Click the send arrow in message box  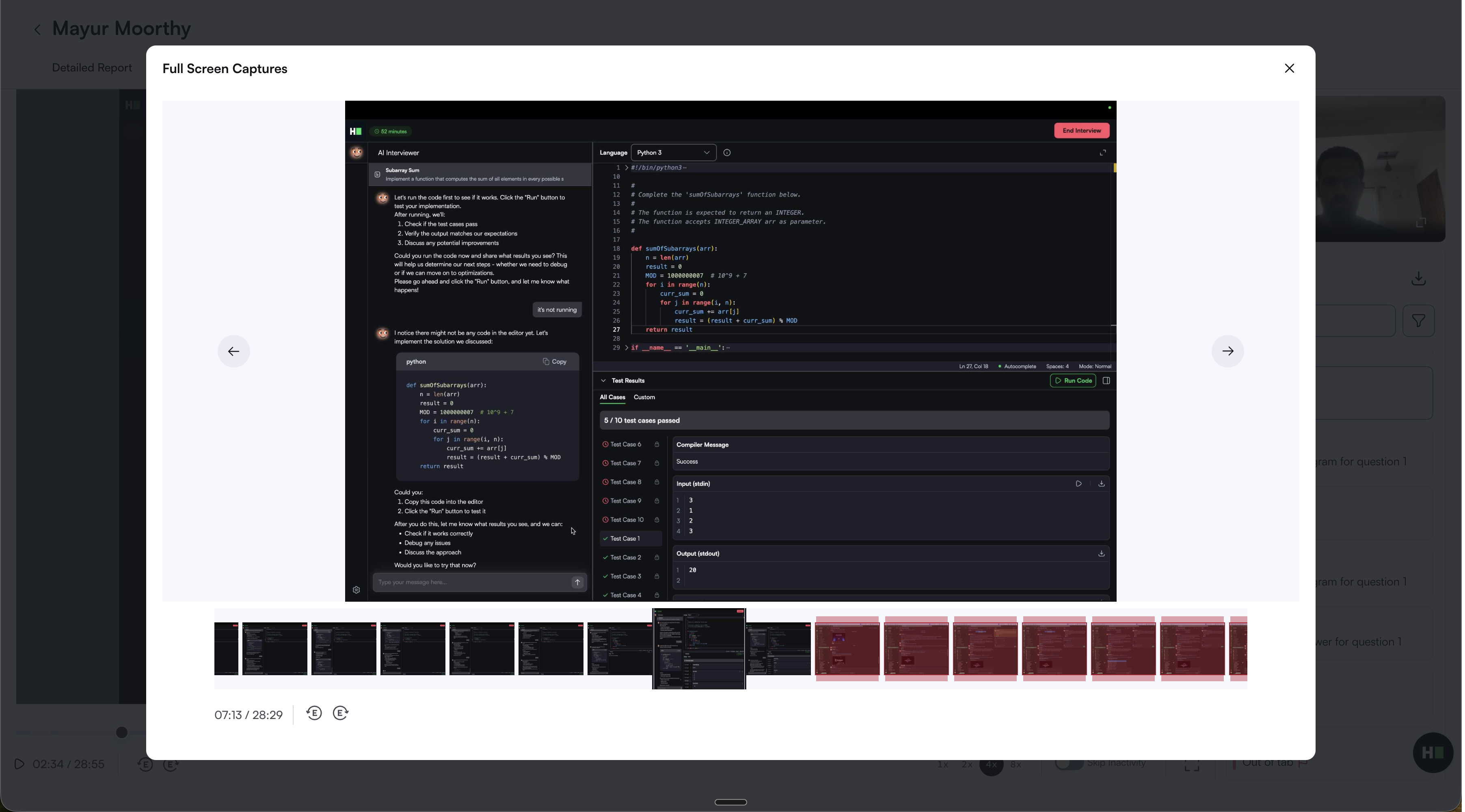[578, 583]
